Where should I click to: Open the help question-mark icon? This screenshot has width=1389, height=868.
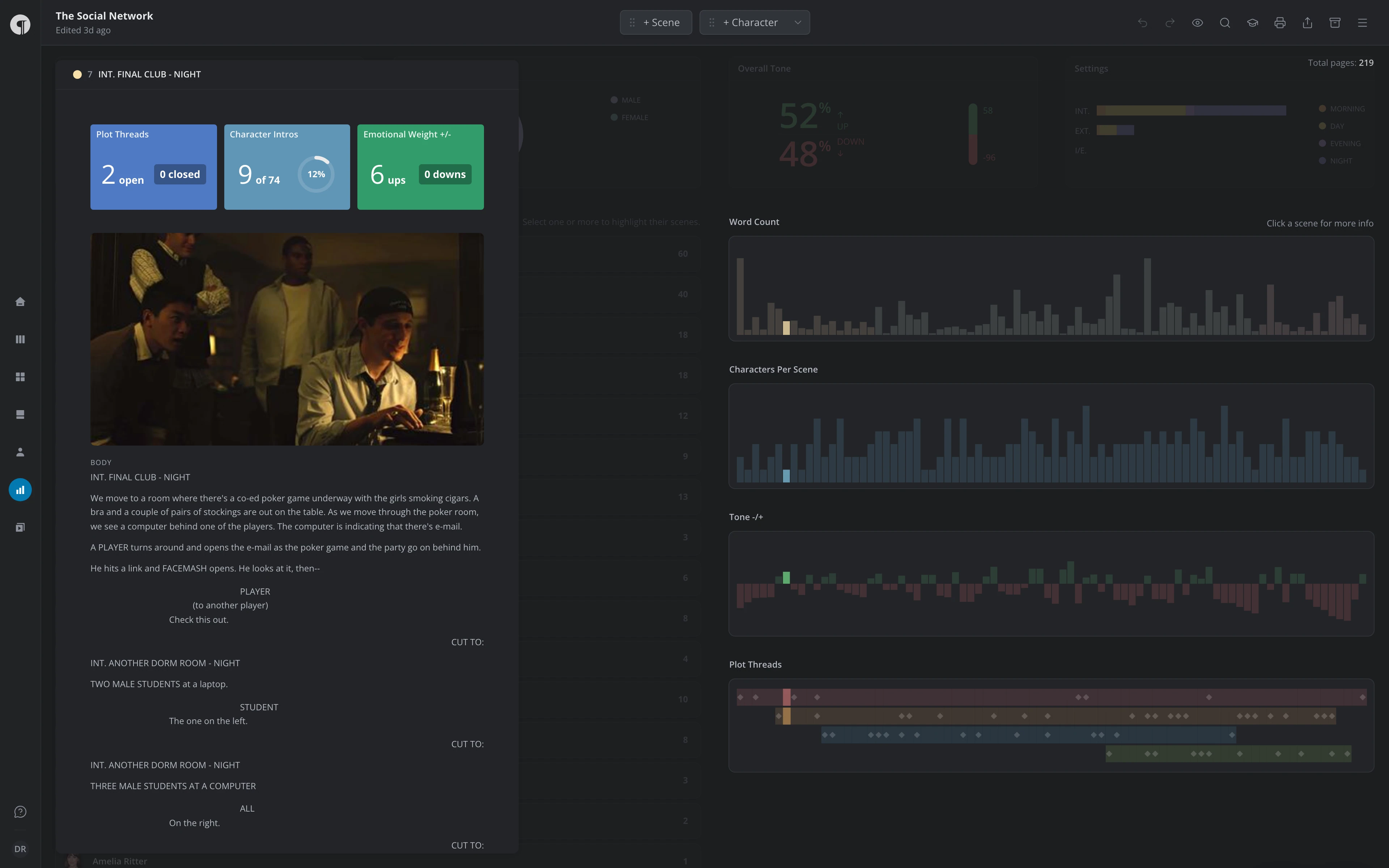click(20, 812)
